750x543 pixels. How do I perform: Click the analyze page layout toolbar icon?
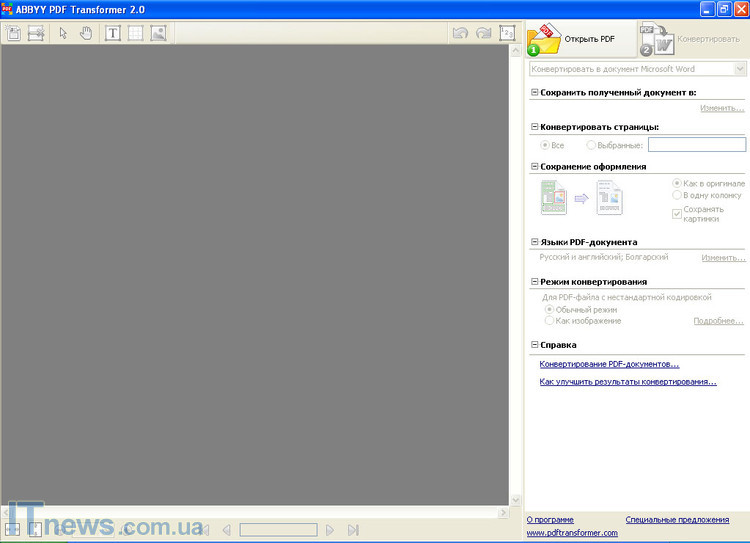pos(13,33)
